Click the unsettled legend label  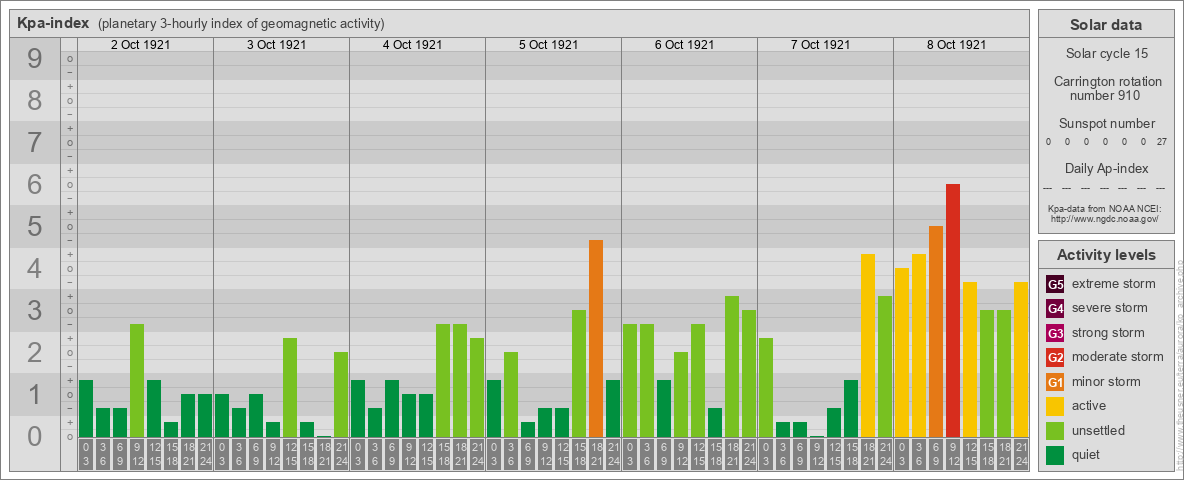1098,430
